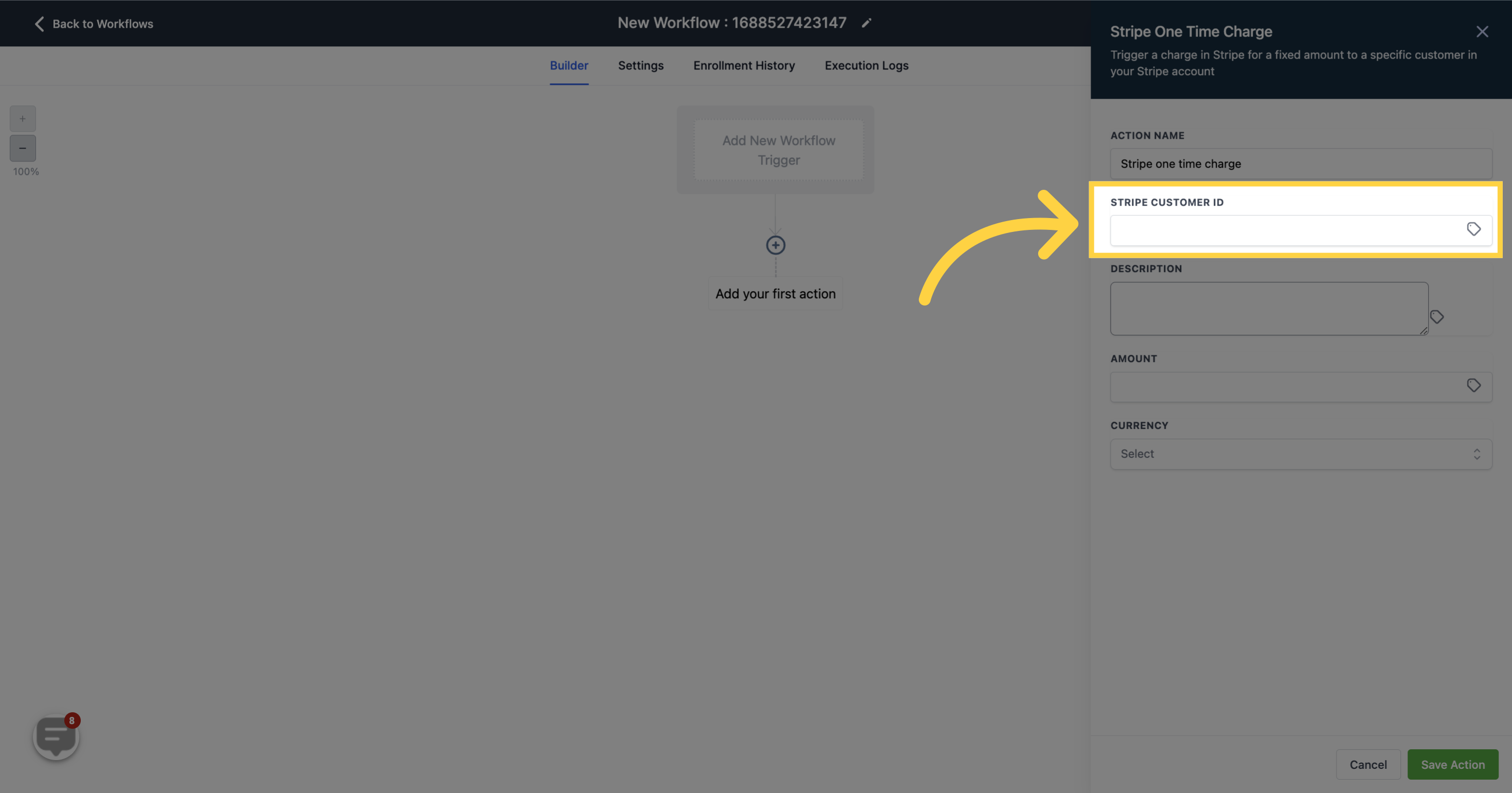Click Add your first action
Screen dimensions: 1512x793
point(775,294)
